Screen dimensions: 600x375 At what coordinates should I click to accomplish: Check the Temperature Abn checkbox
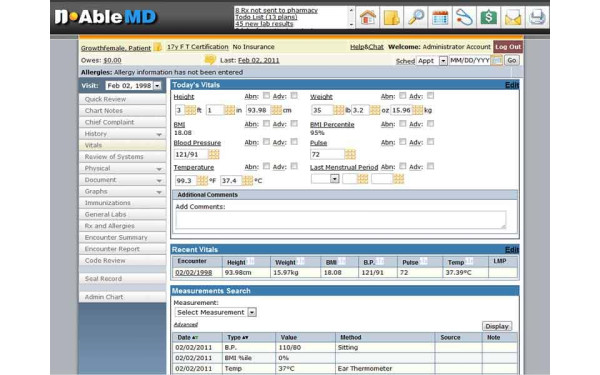(266, 166)
